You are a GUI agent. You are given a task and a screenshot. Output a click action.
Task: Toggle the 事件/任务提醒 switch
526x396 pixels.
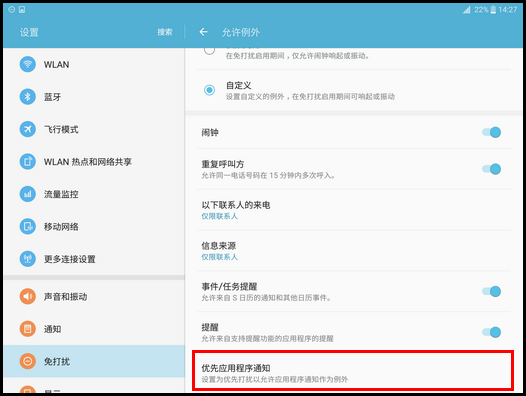[x=491, y=291]
